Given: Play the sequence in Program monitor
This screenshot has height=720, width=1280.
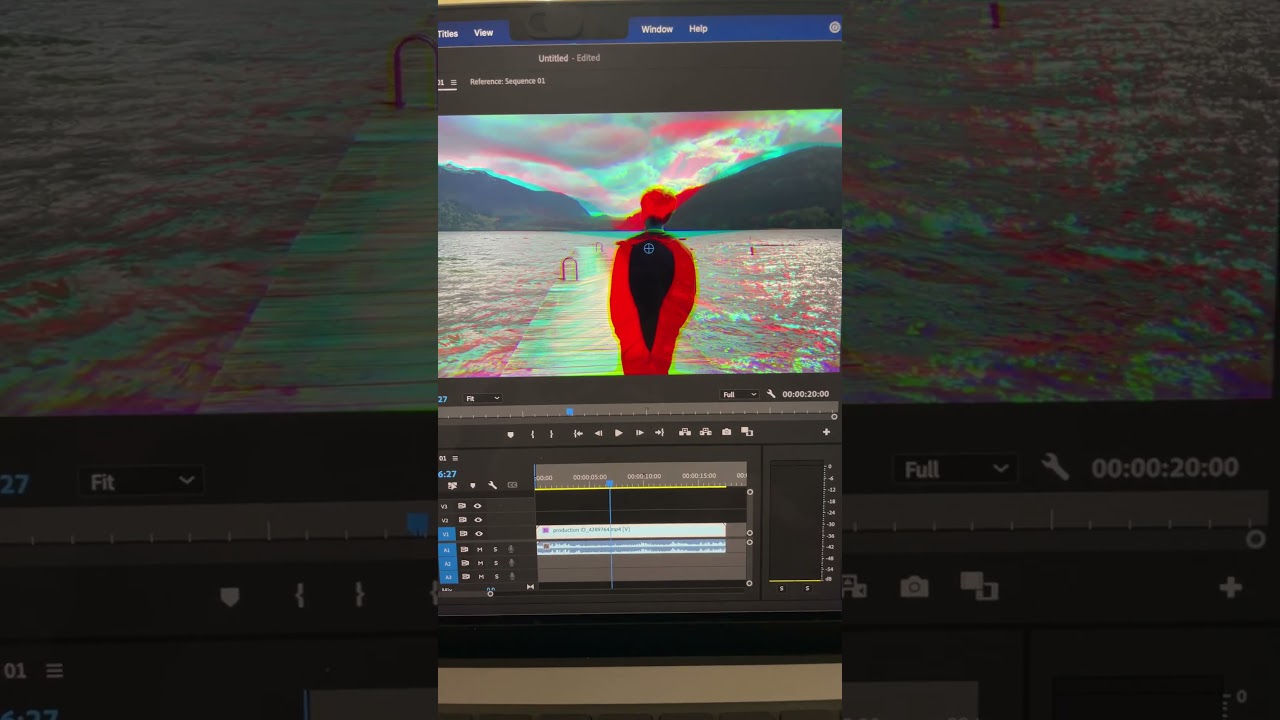Looking at the screenshot, I should click(618, 433).
